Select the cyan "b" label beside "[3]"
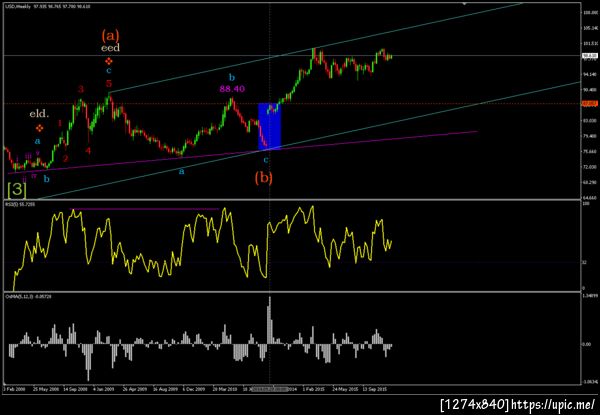Screen dimensions: 600x415 tap(46, 179)
